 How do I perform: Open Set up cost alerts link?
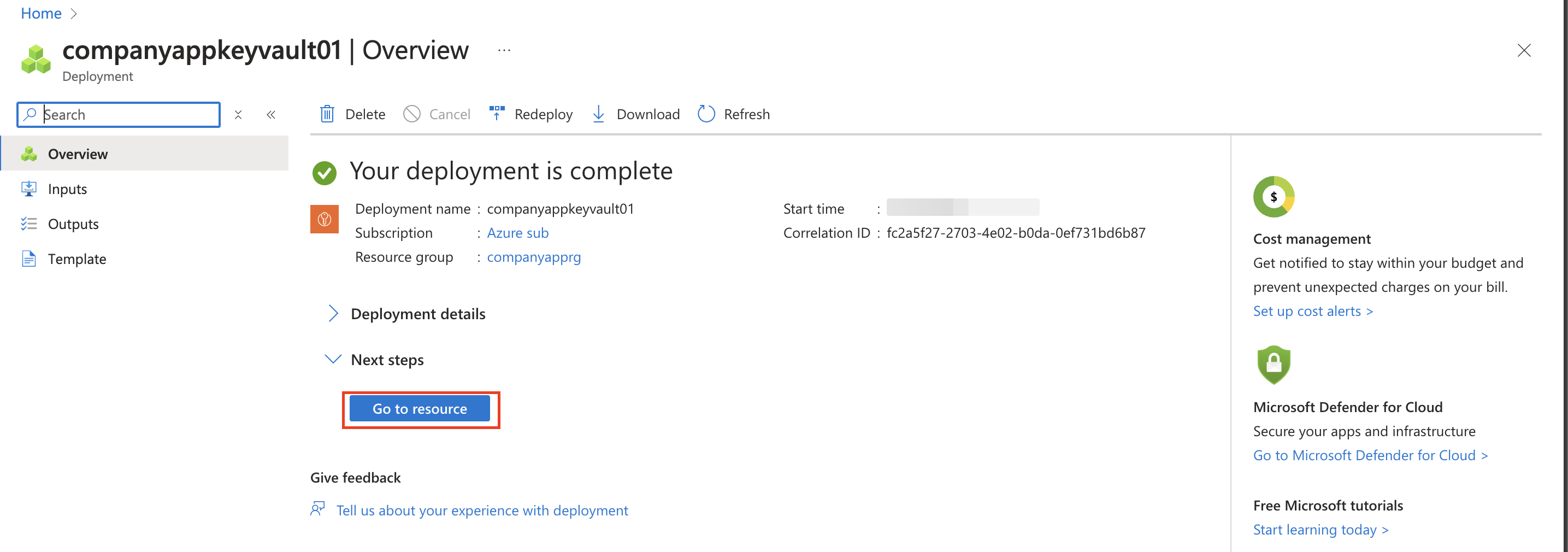(x=1313, y=311)
